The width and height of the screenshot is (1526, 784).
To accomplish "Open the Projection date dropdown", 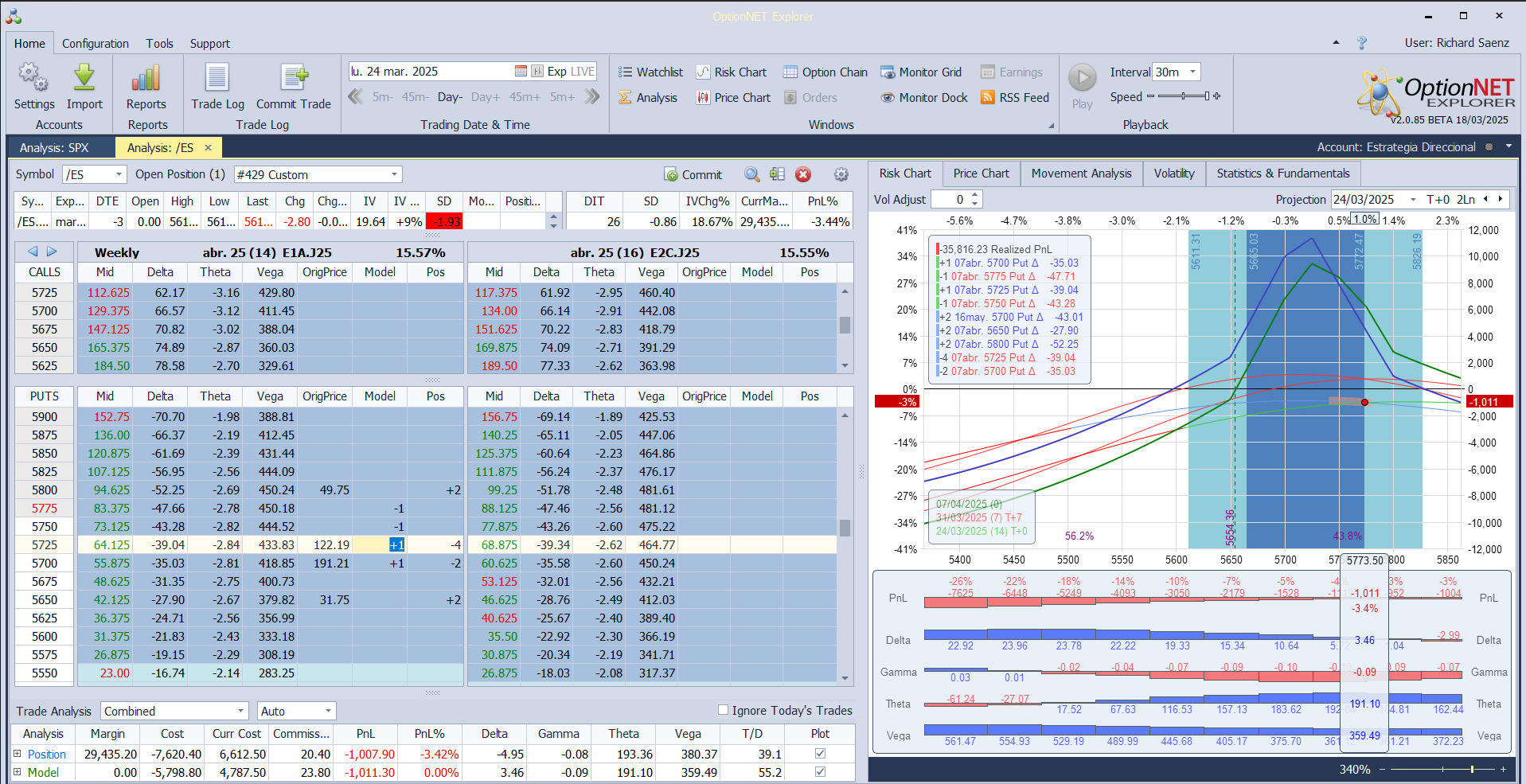I will (x=1414, y=199).
